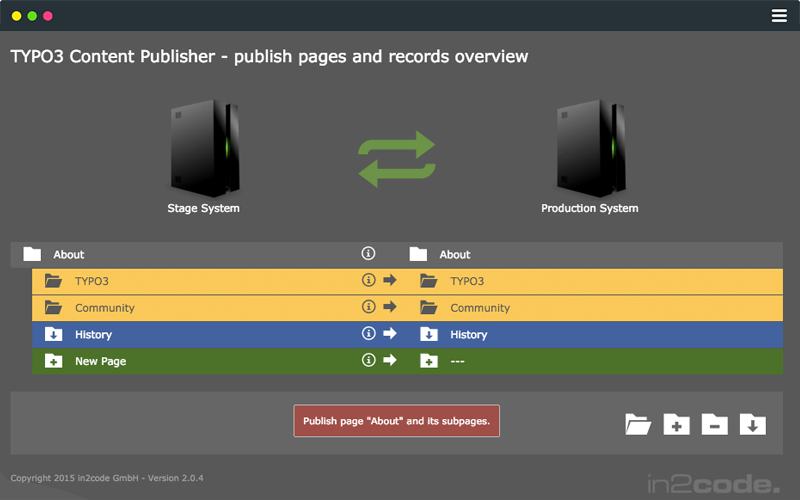Click the production-side About folder icon
The height and width of the screenshot is (500, 800).
418,254
